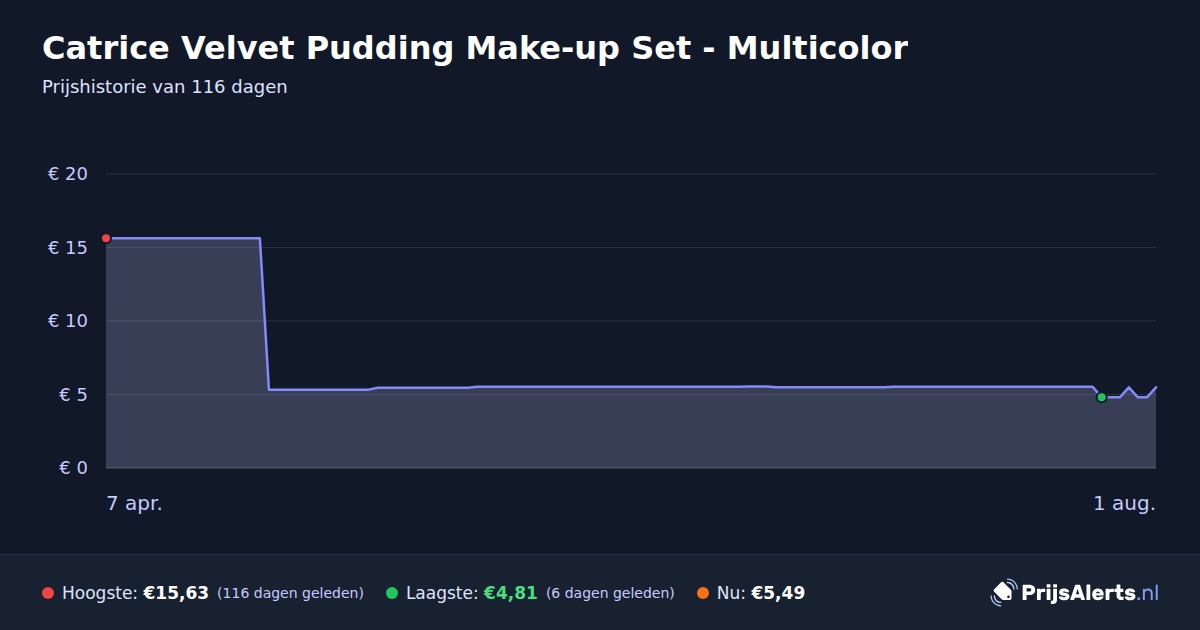This screenshot has height=630, width=1200.
Task: Click the € 10 axis label
Action: (68, 321)
